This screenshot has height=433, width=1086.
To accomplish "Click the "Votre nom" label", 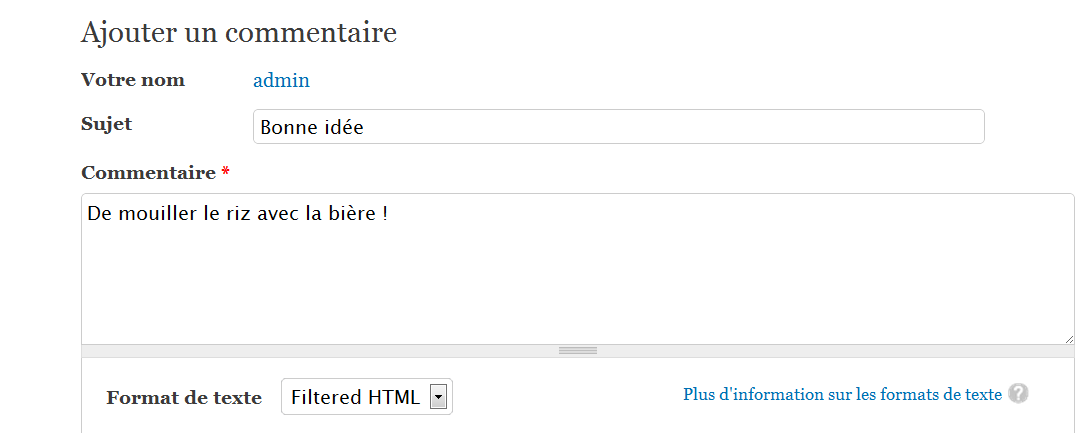I will tap(133, 80).
